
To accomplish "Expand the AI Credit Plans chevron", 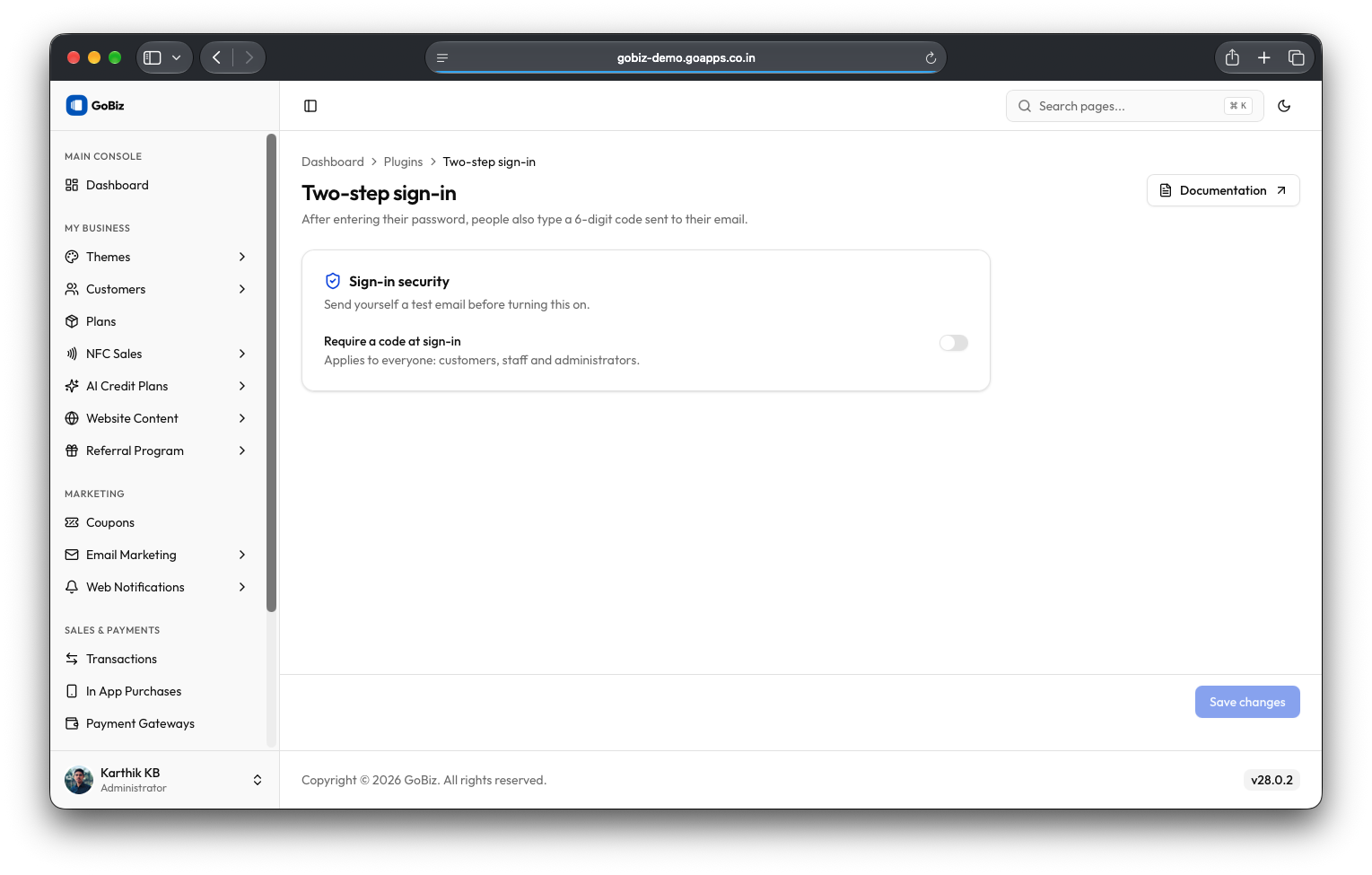I will (242, 386).
